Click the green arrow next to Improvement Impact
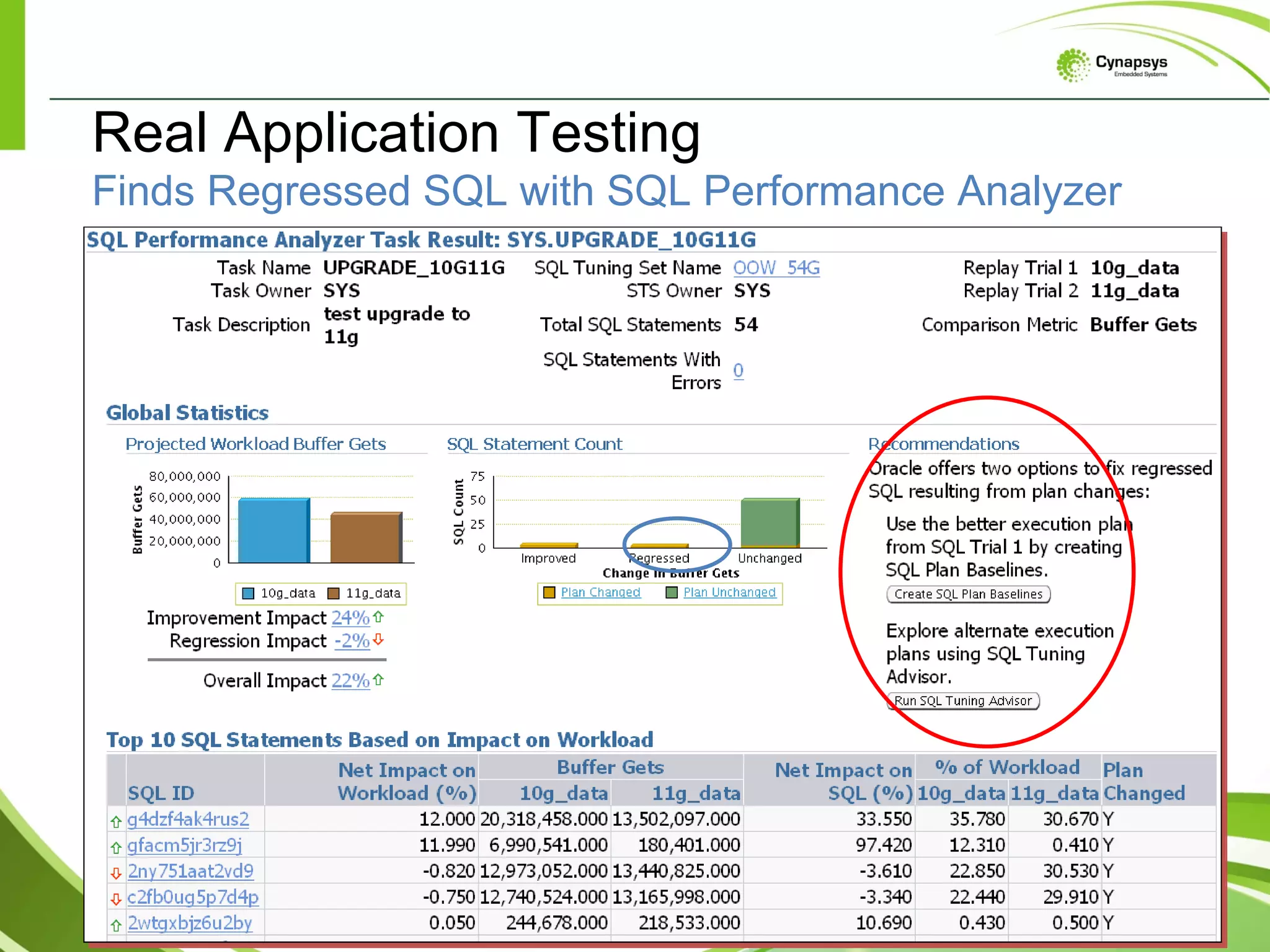Image resolution: width=1270 pixels, height=952 pixels. [379, 617]
